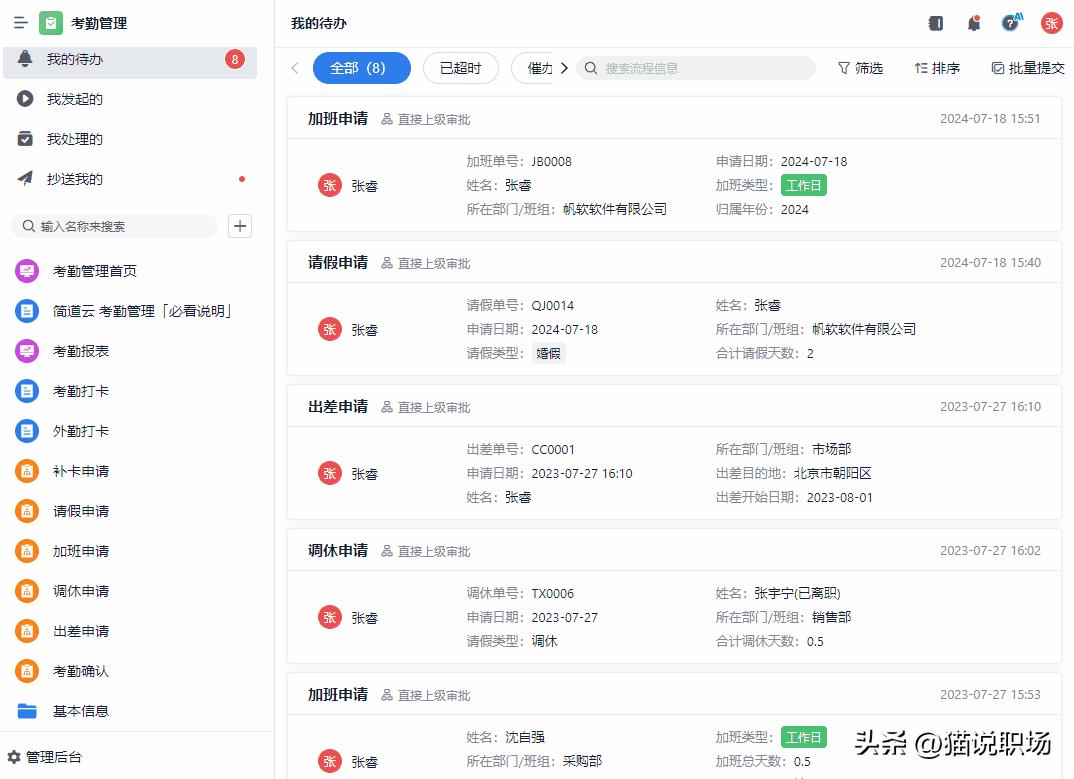Click the 批量提交 batch submit button

[1028, 68]
